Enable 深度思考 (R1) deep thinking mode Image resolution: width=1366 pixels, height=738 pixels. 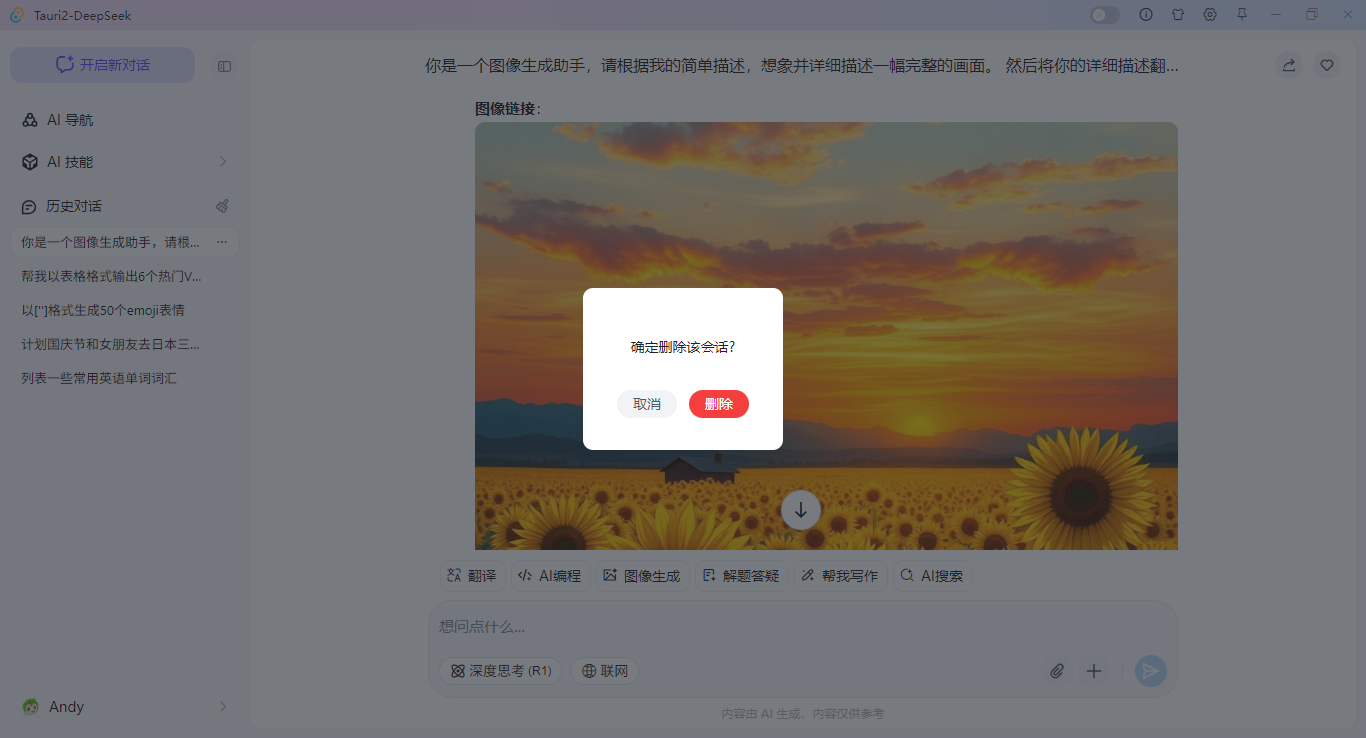pyautogui.click(x=500, y=671)
